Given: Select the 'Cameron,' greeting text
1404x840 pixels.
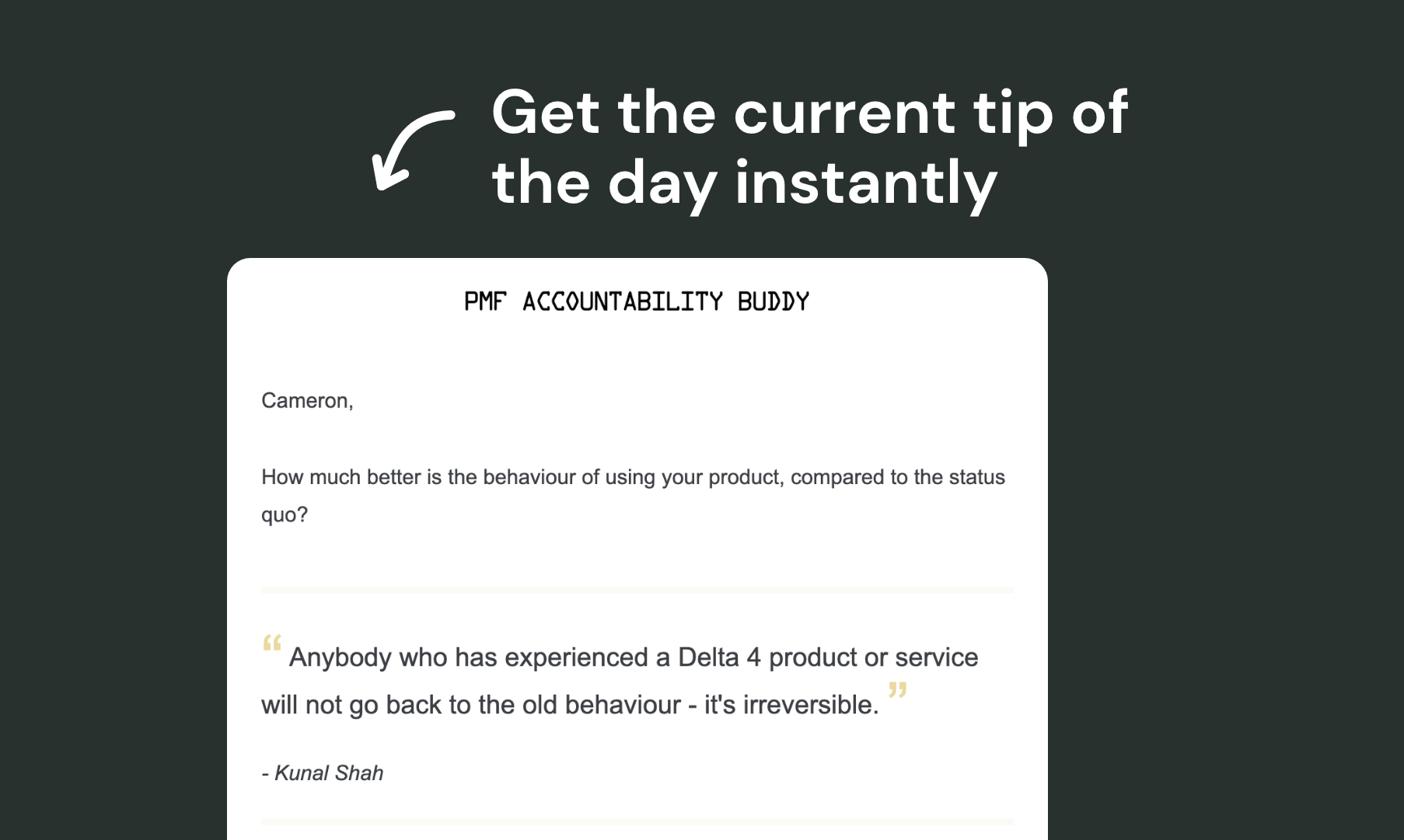Looking at the screenshot, I should point(307,401).
